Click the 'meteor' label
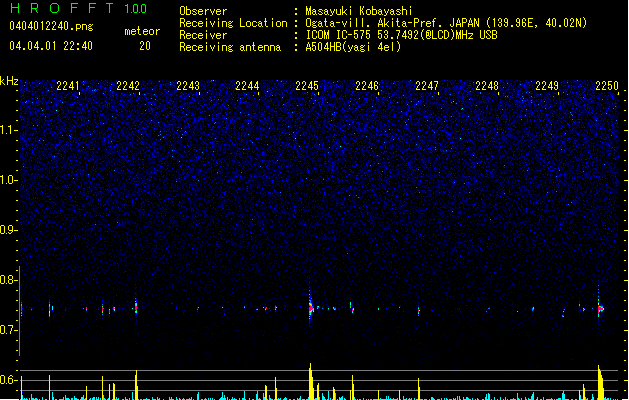This screenshot has width=629, height=400. pos(142,31)
